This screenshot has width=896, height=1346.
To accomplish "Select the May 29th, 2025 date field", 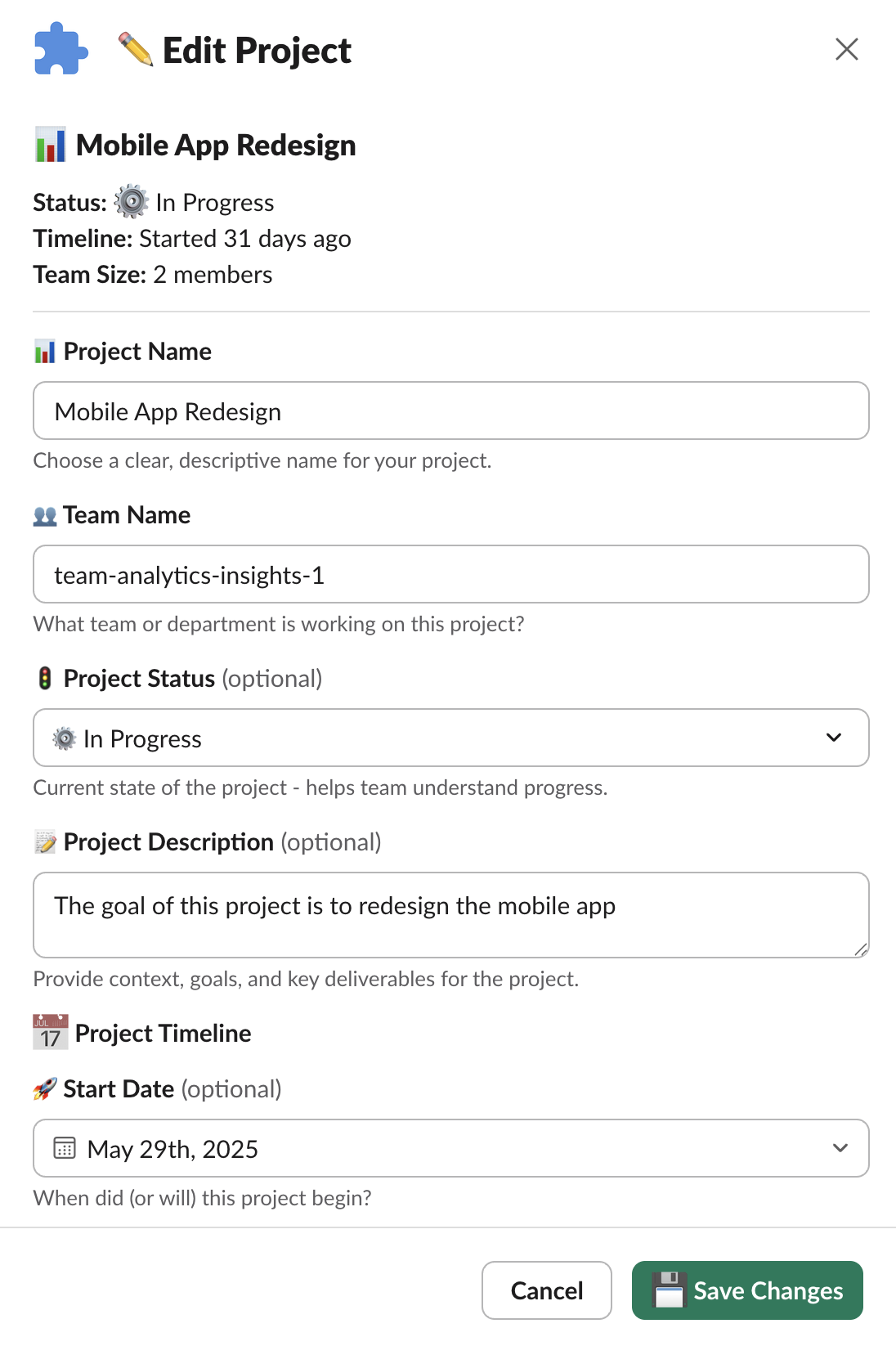I will [451, 1148].
